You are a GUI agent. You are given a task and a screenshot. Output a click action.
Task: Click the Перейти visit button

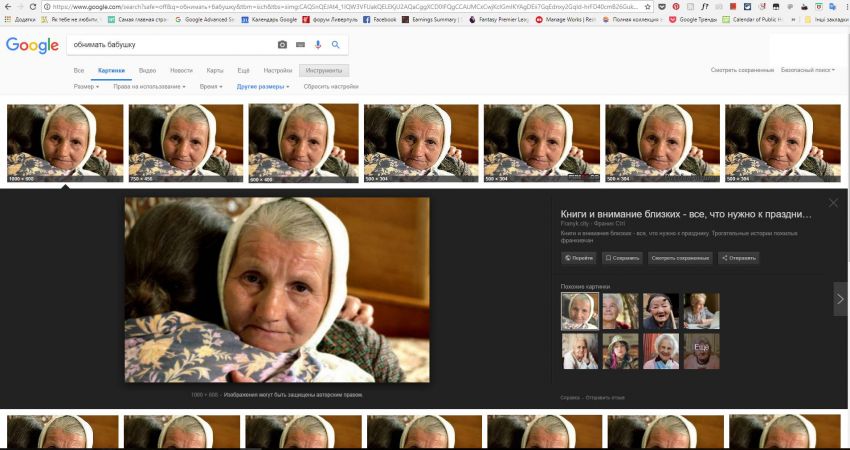click(579, 258)
